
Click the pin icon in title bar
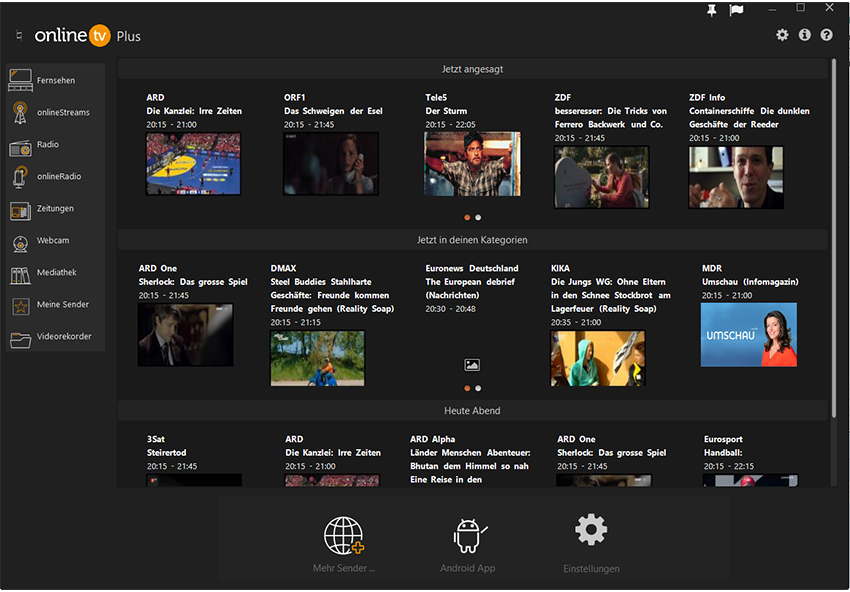[712, 10]
